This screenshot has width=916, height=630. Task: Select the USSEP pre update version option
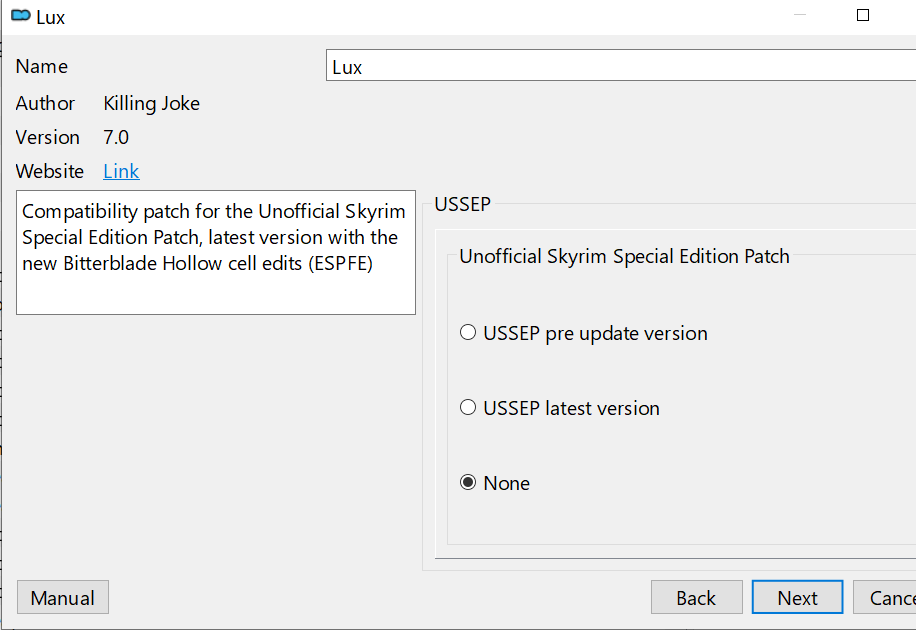pyautogui.click(x=468, y=333)
